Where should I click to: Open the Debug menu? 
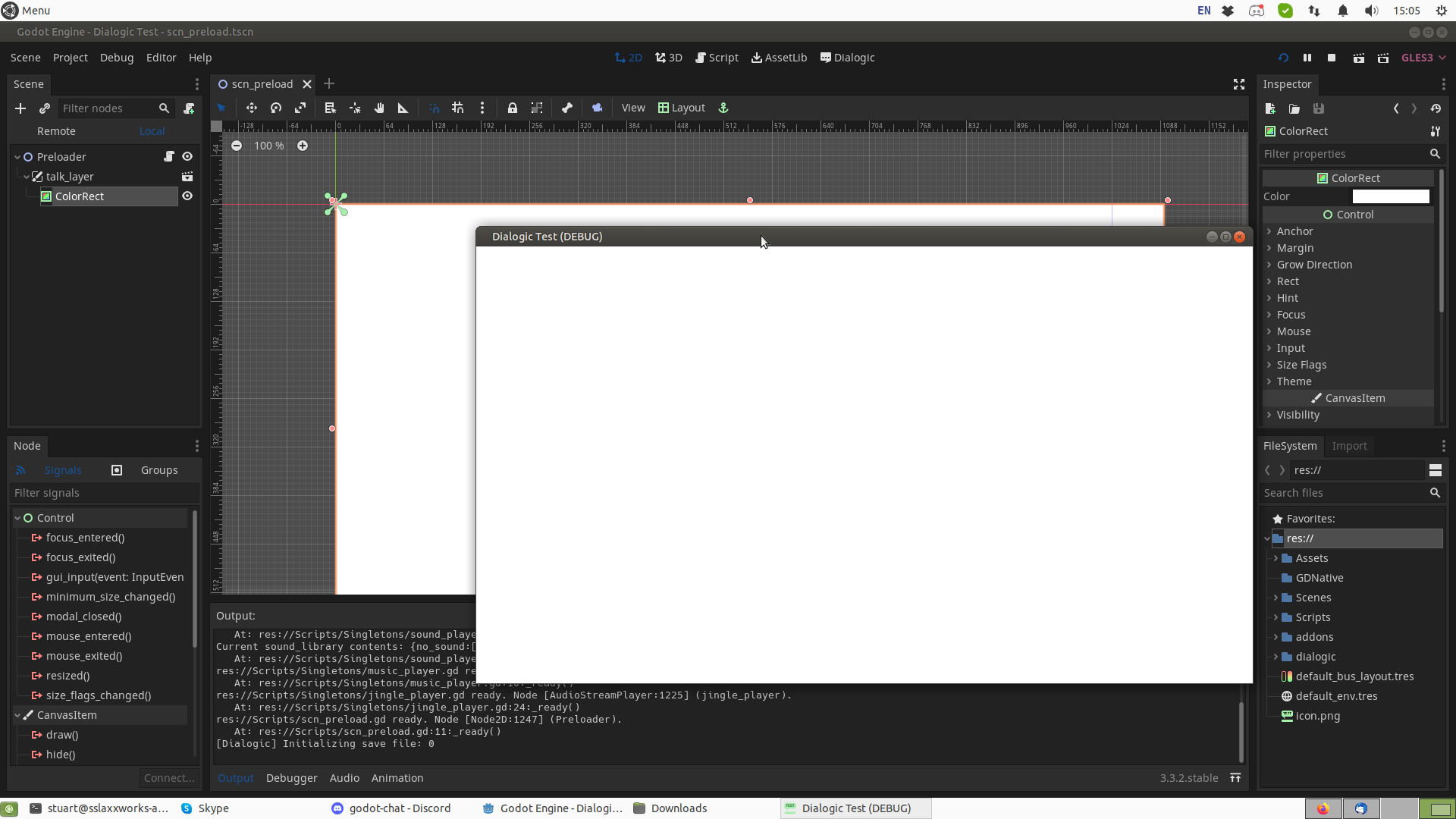click(115, 57)
